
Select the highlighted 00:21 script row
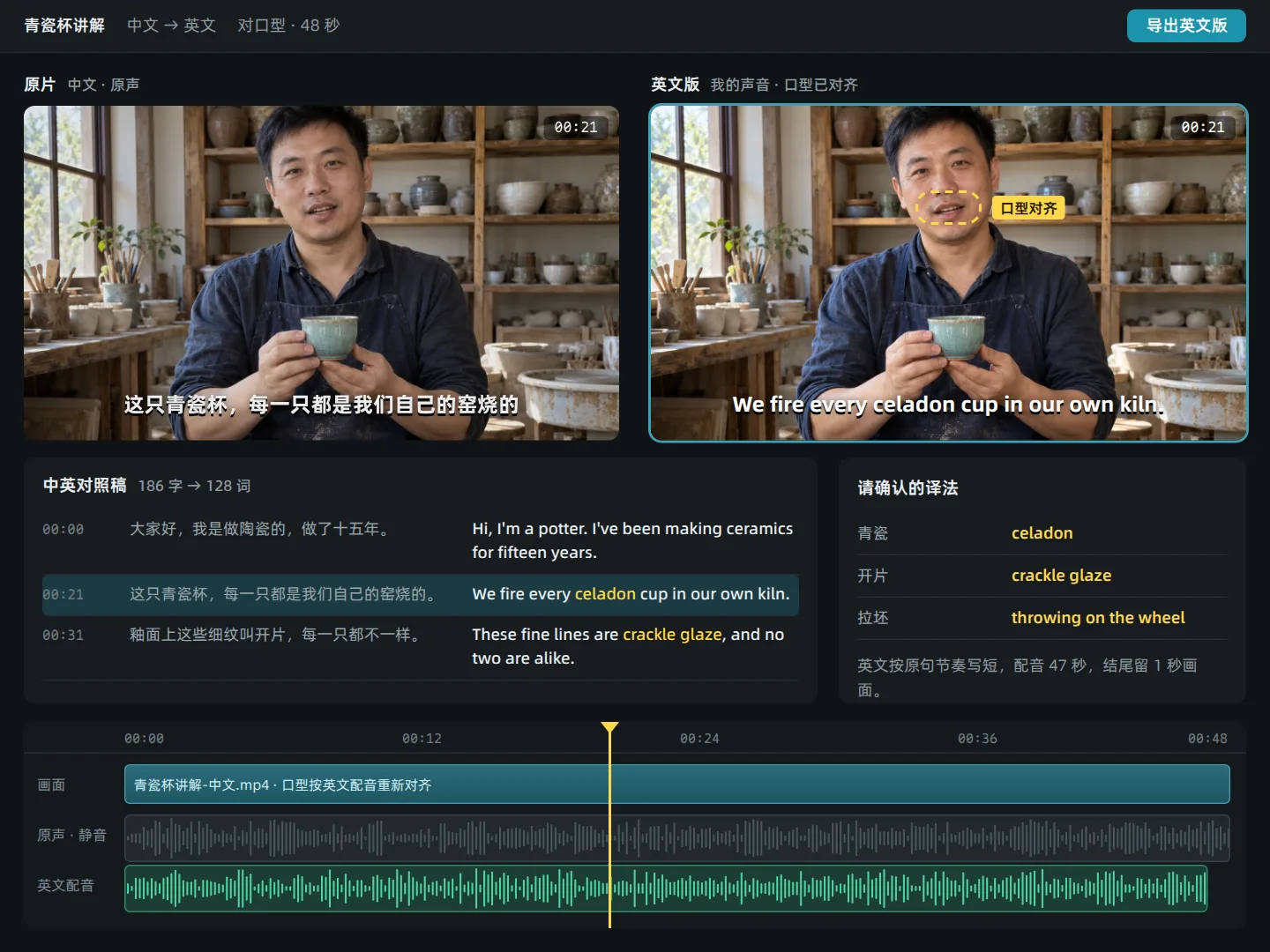pyautogui.click(x=421, y=594)
